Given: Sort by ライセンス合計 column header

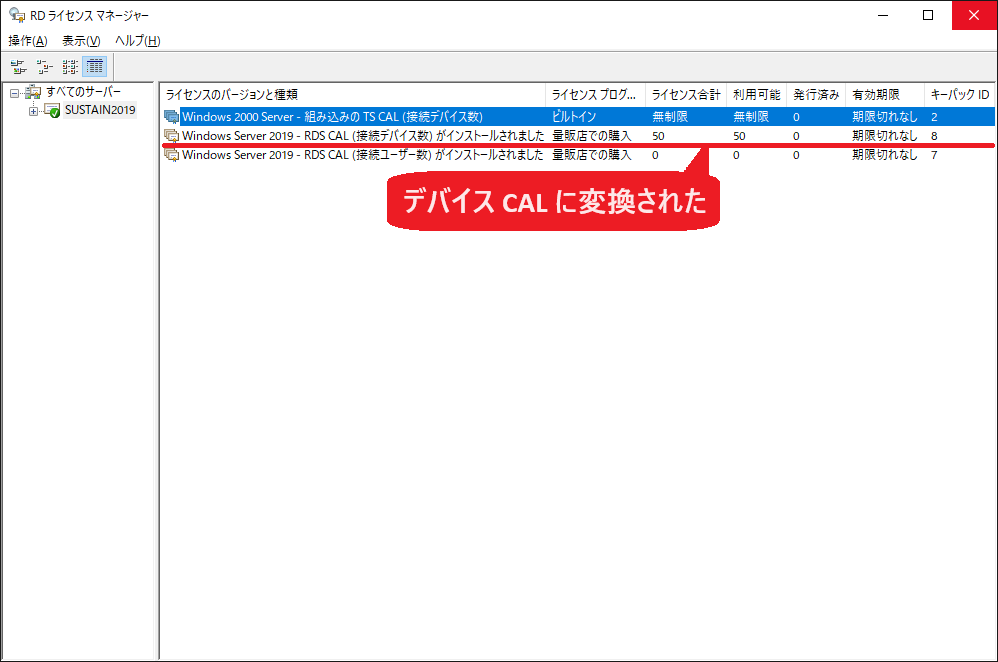Looking at the screenshot, I should [x=685, y=95].
